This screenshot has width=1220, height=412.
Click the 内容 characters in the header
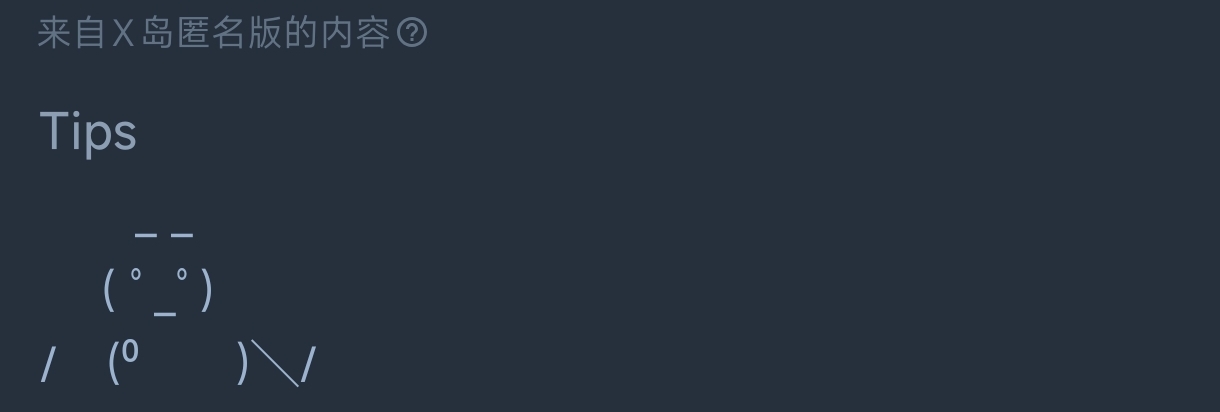click(x=355, y=34)
